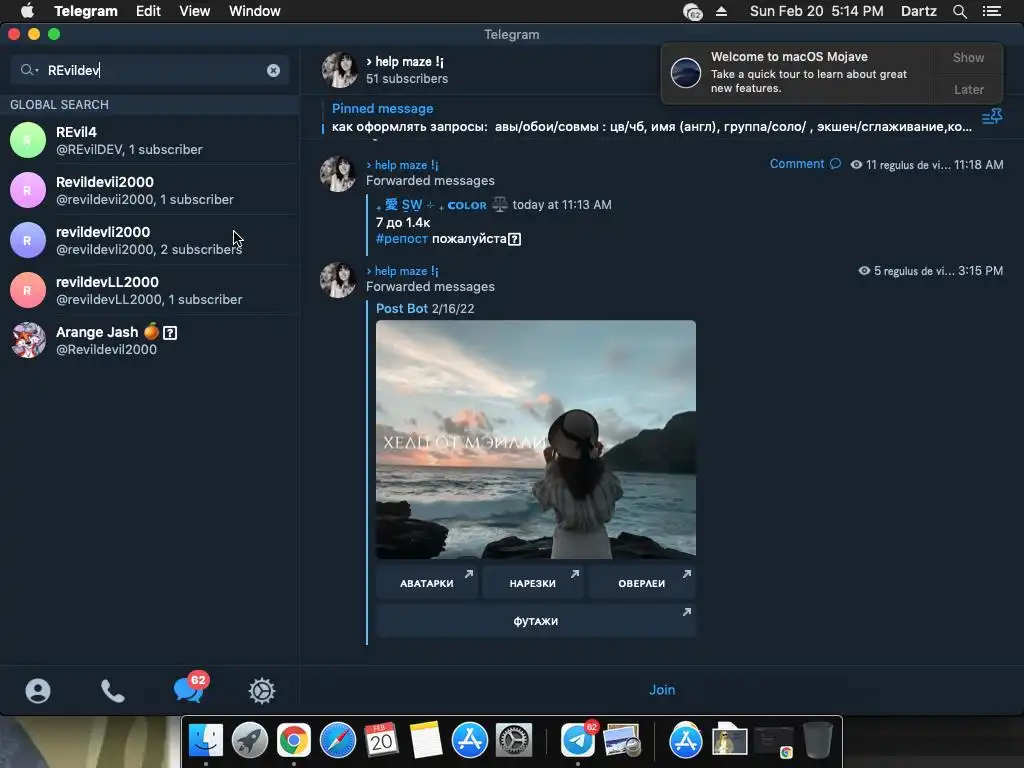Open the Post Bot sender link

pos(402,308)
